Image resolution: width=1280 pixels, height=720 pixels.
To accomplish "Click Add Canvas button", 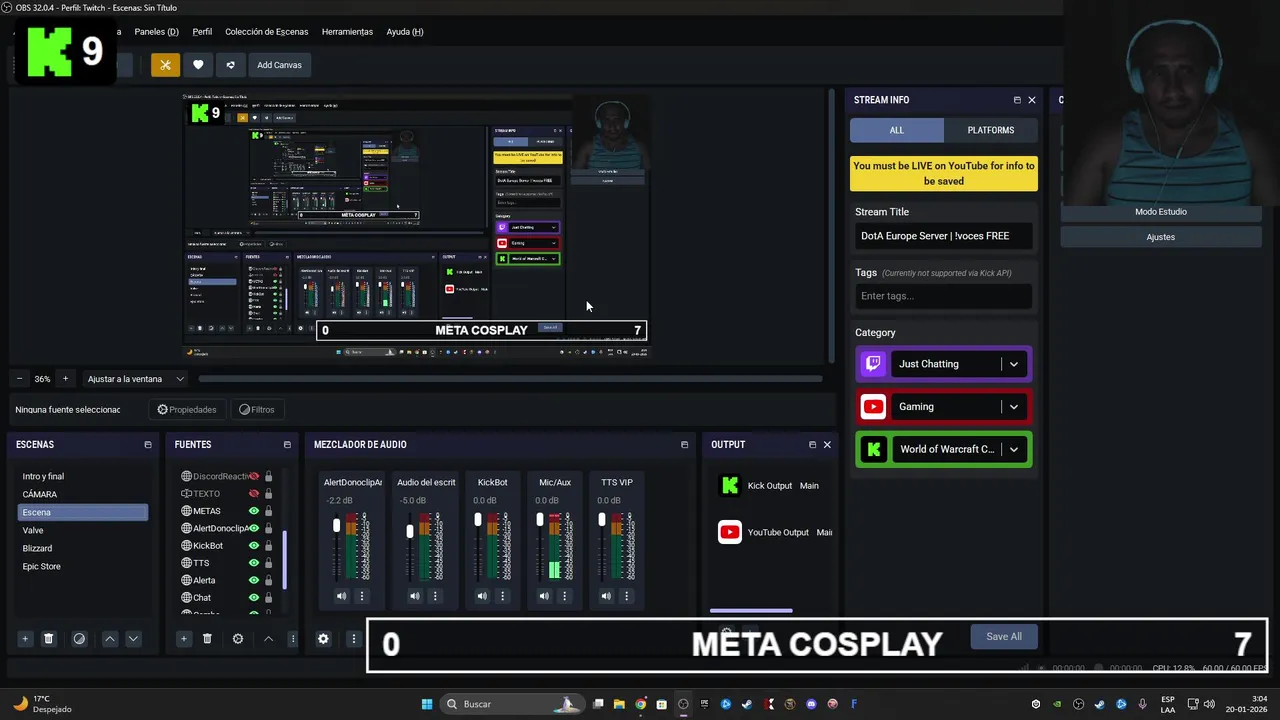I will pos(279,65).
